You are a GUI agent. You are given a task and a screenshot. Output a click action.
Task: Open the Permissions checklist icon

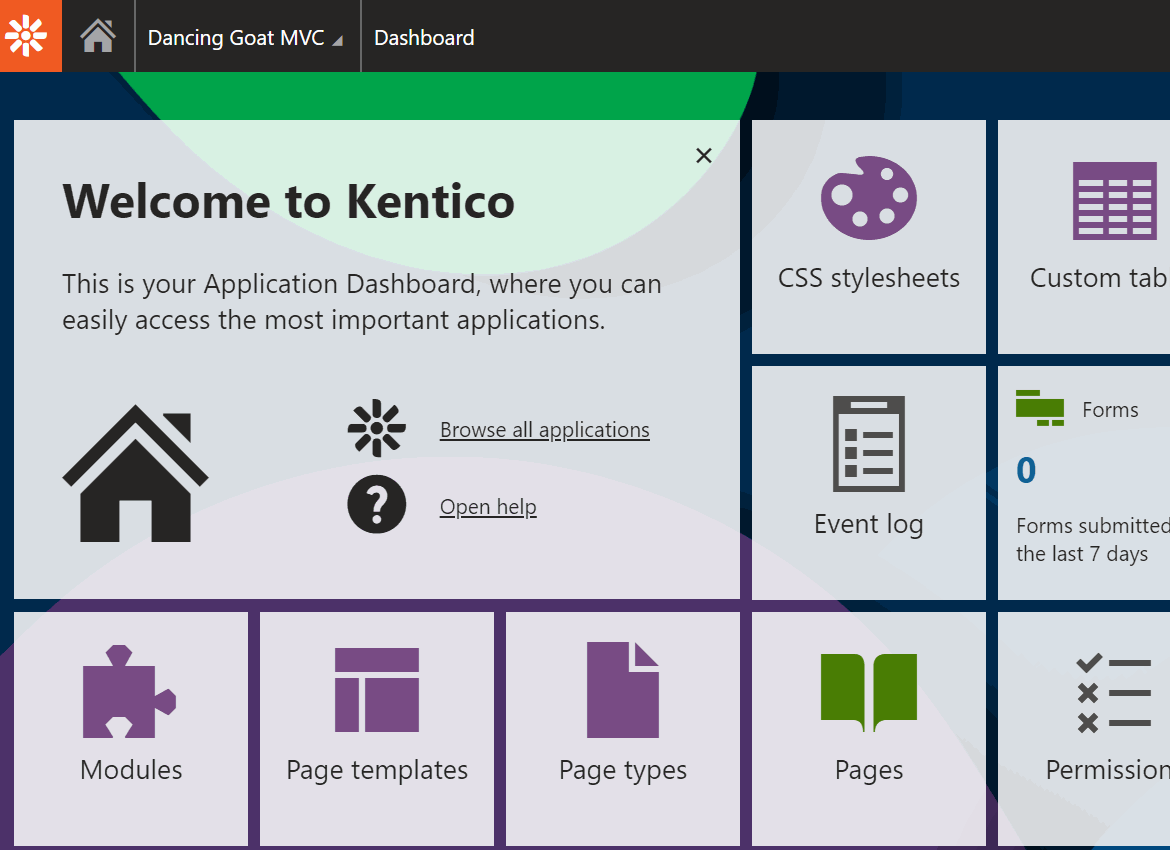click(1114, 693)
